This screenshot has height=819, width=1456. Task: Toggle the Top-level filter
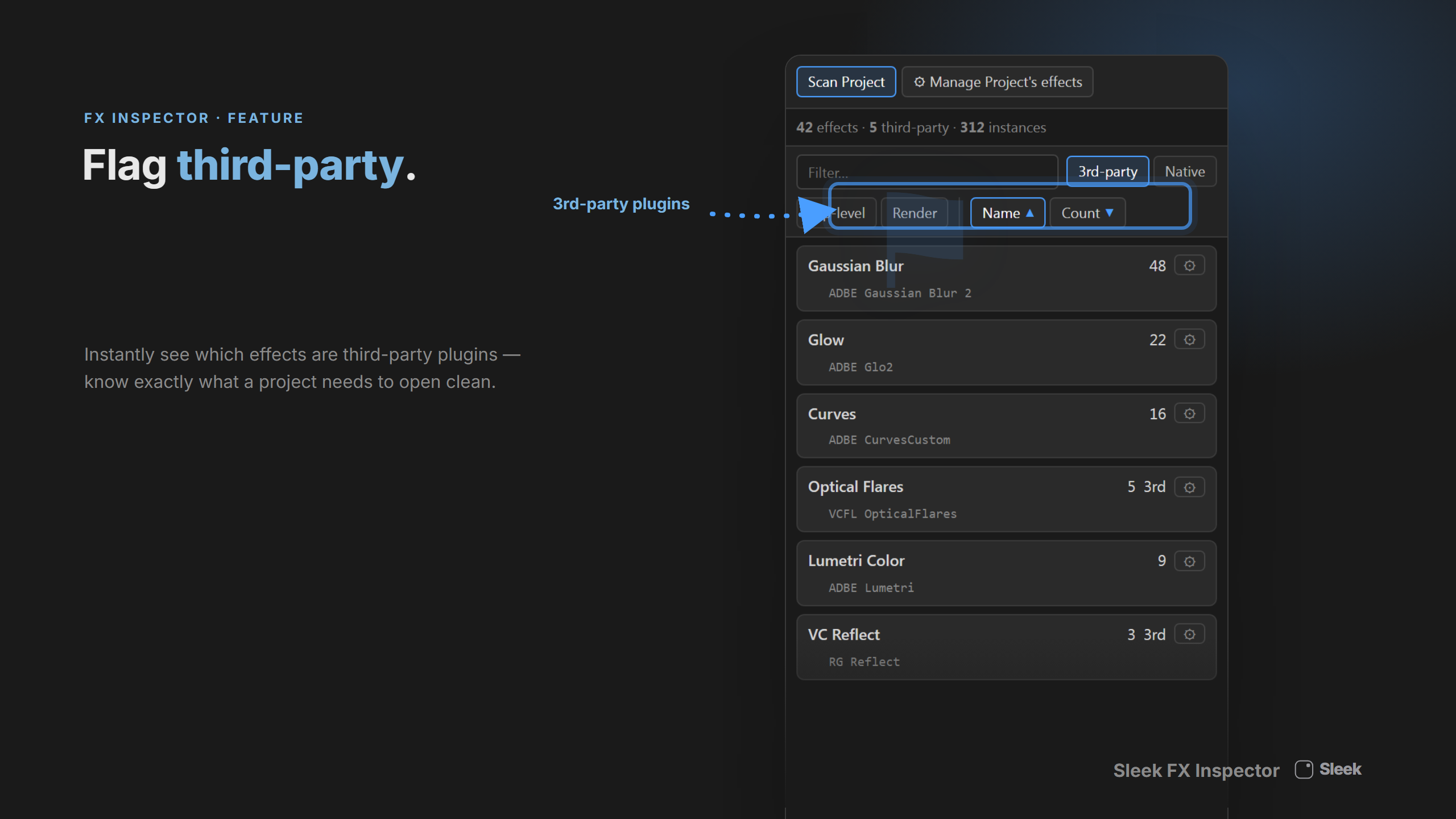point(836,213)
